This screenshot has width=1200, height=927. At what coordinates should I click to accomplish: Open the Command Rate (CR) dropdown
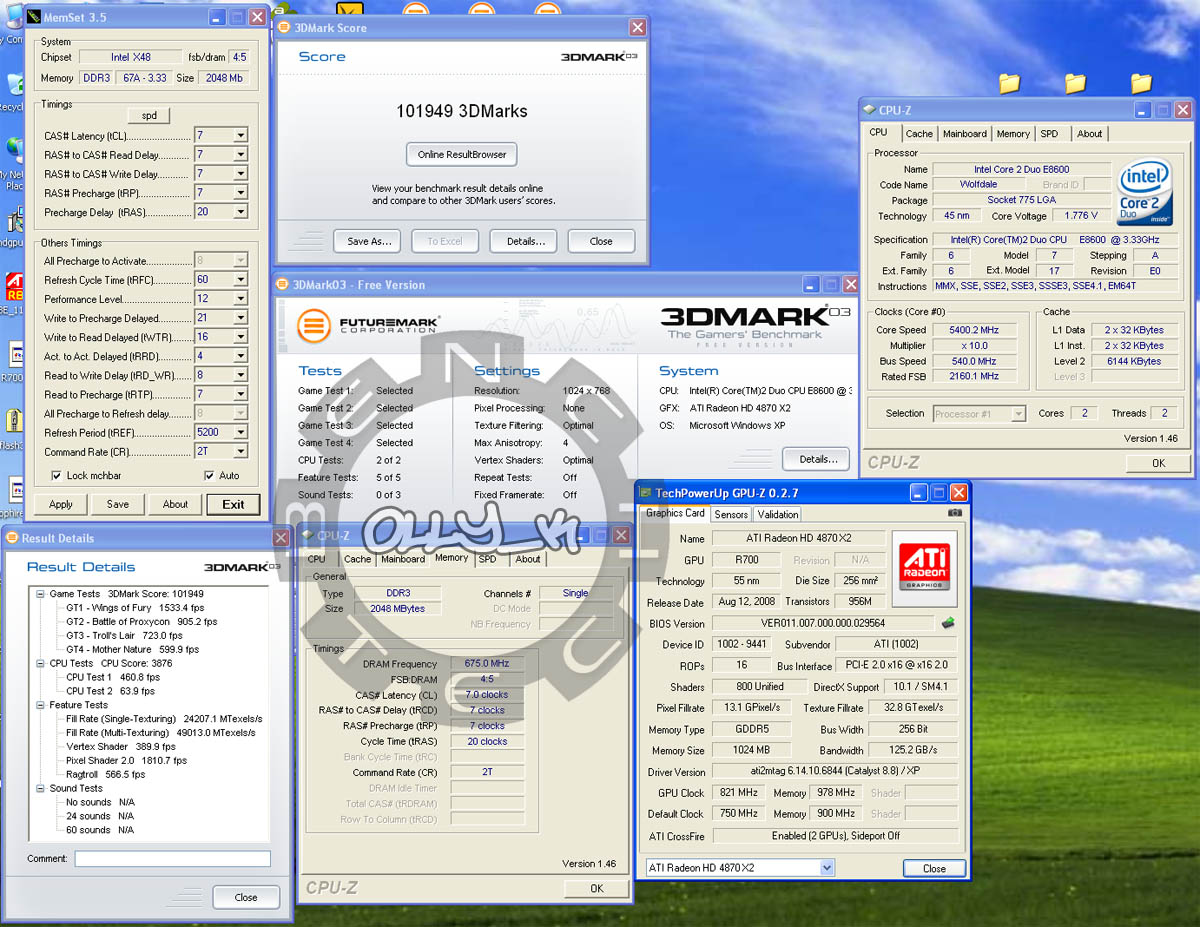pos(240,452)
